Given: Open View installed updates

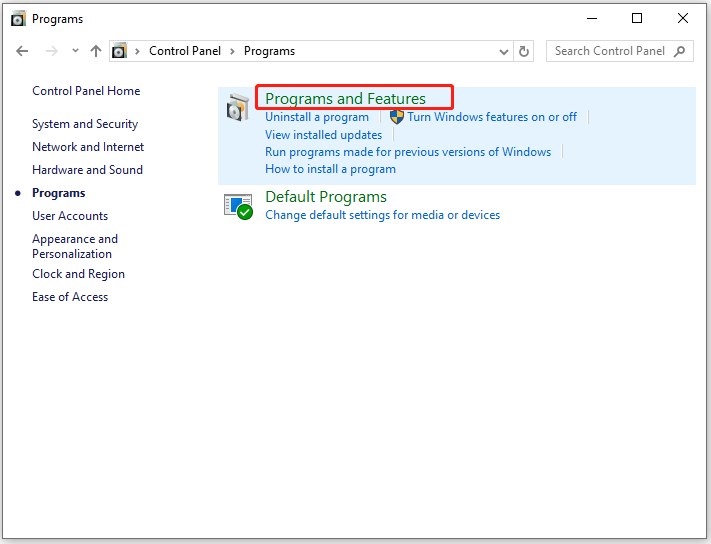Looking at the screenshot, I should click(323, 135).
